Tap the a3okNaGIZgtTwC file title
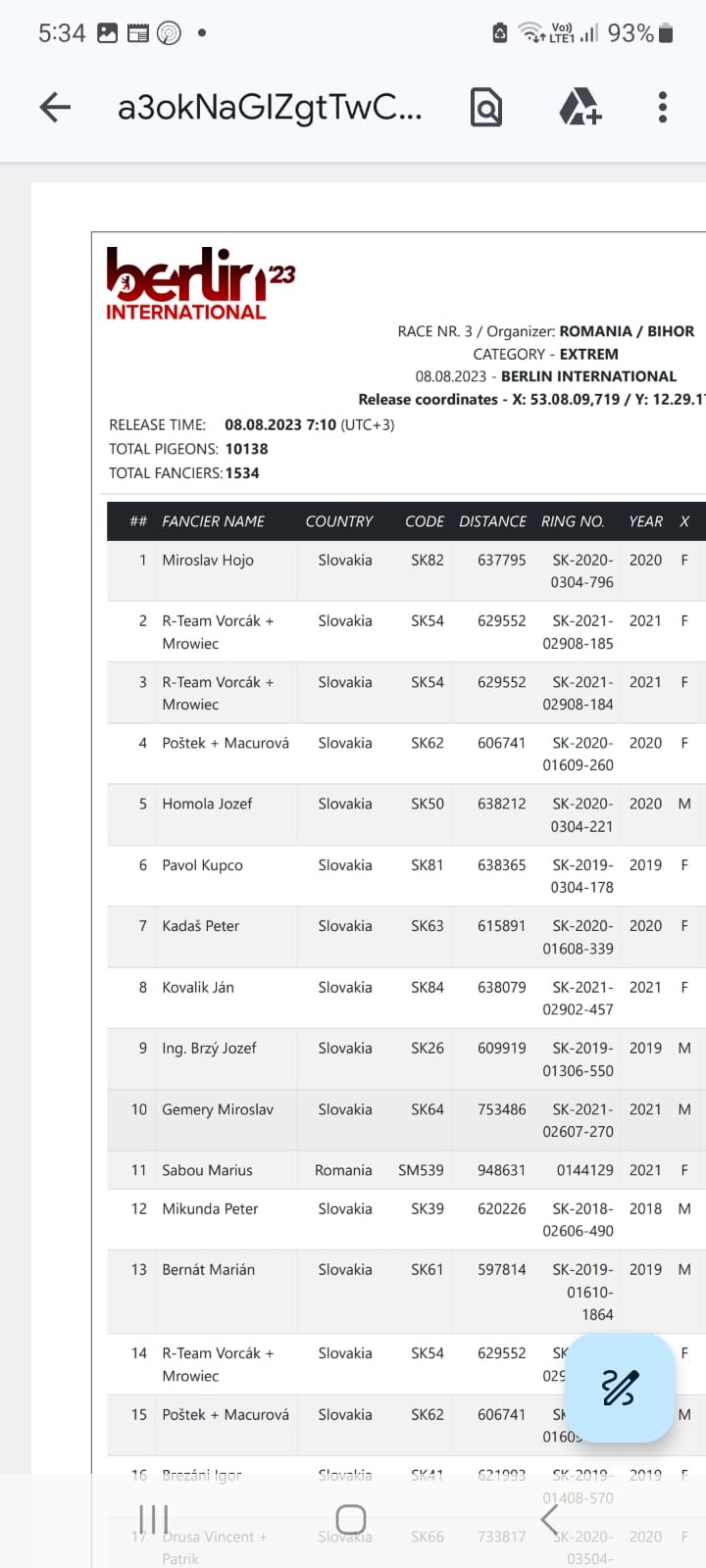Image resolution: width=706 pixels, height=1568 pixels. click(x=270, y=107)
